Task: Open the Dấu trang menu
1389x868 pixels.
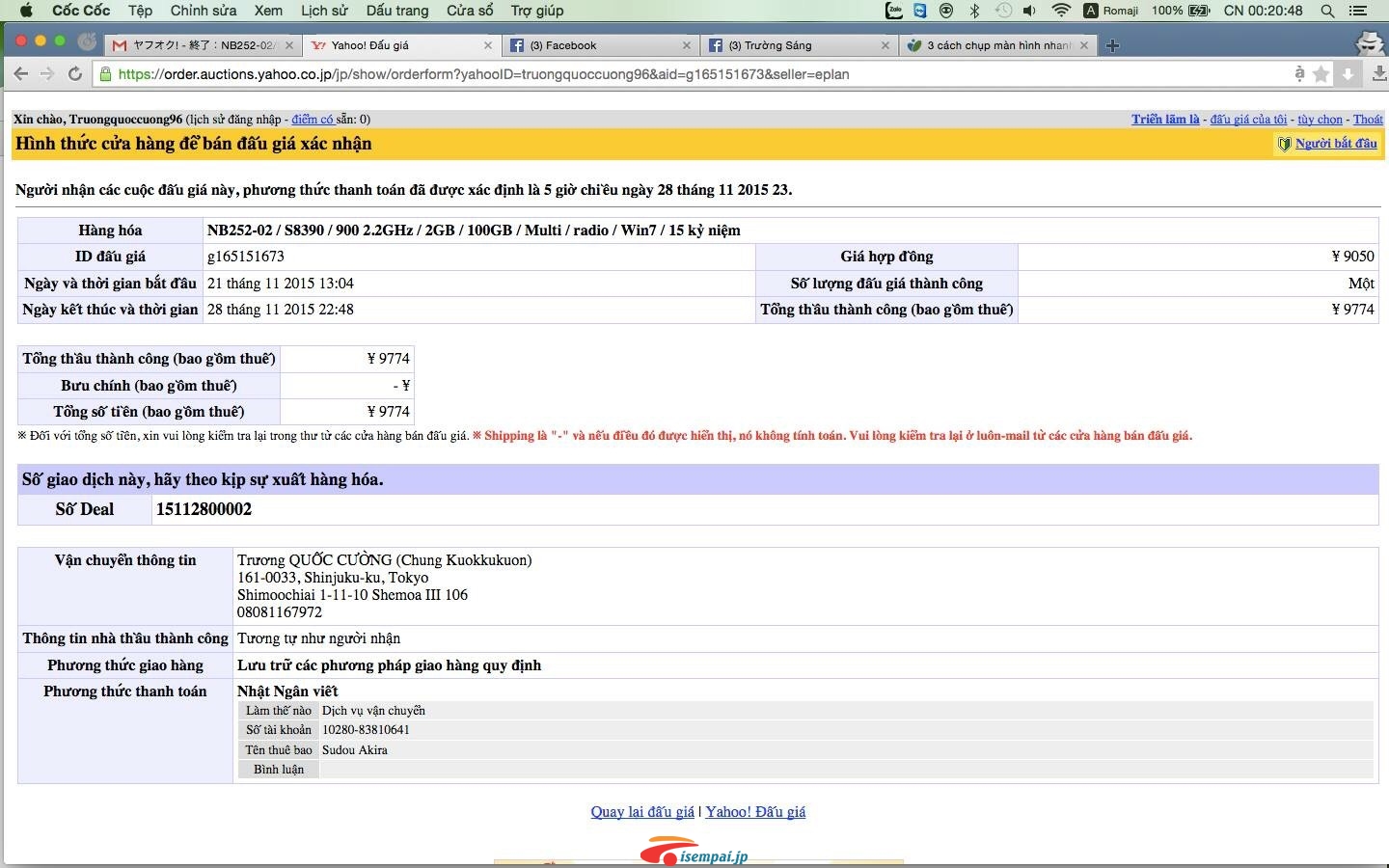Action: (397, 11)
